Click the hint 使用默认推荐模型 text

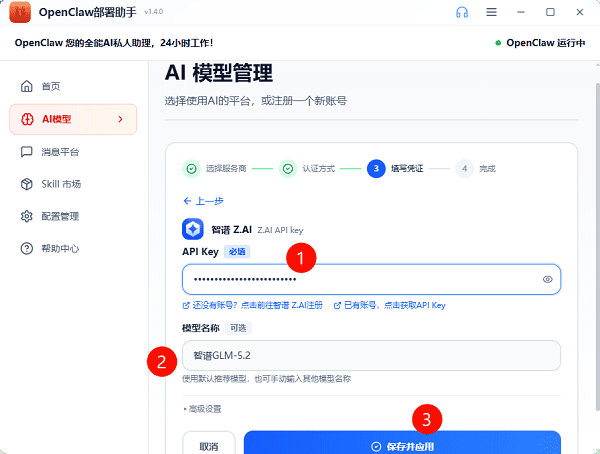(266, 379)
